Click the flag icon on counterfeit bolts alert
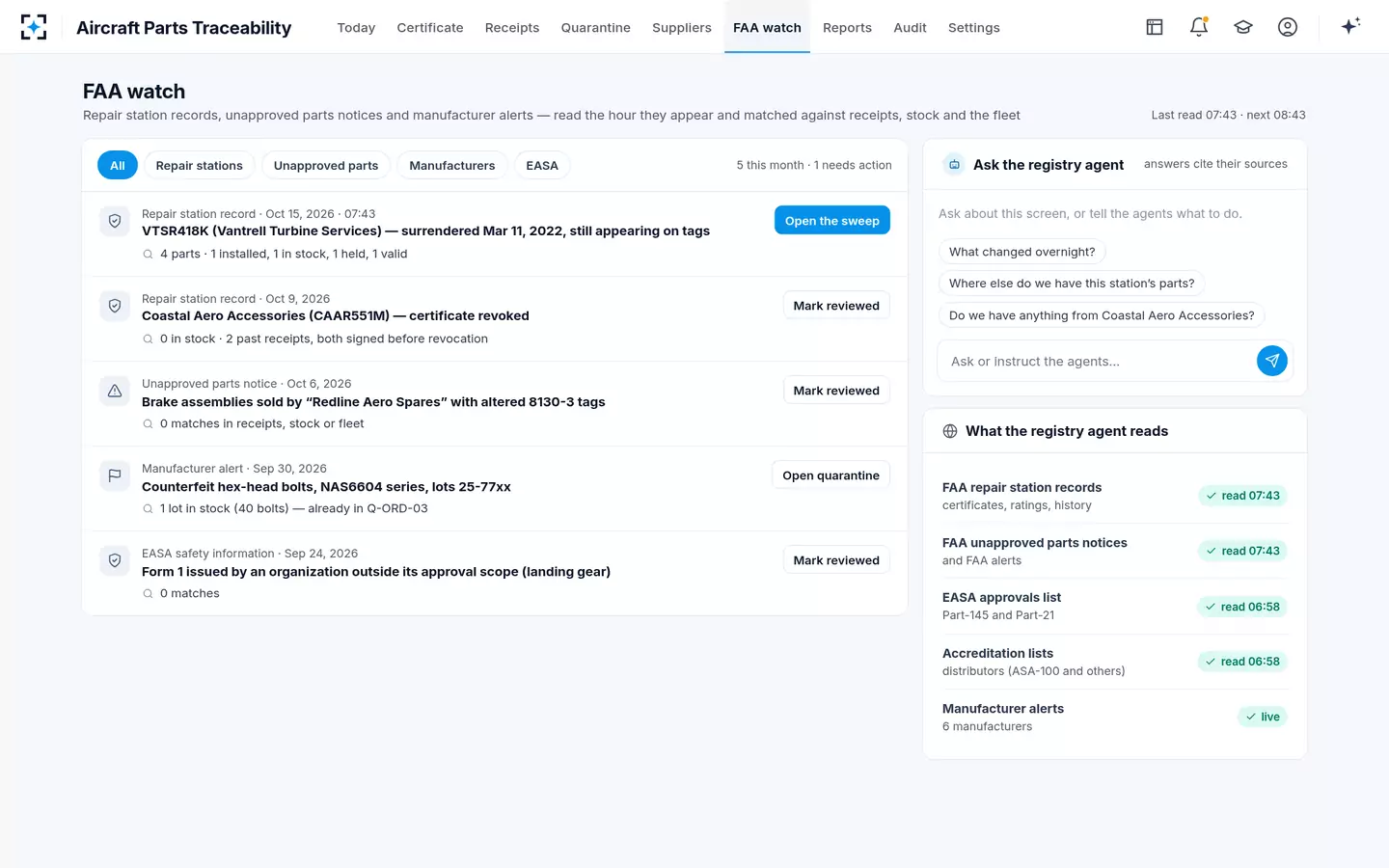The height and width of the screenshot is (868, 1389). 115,476
